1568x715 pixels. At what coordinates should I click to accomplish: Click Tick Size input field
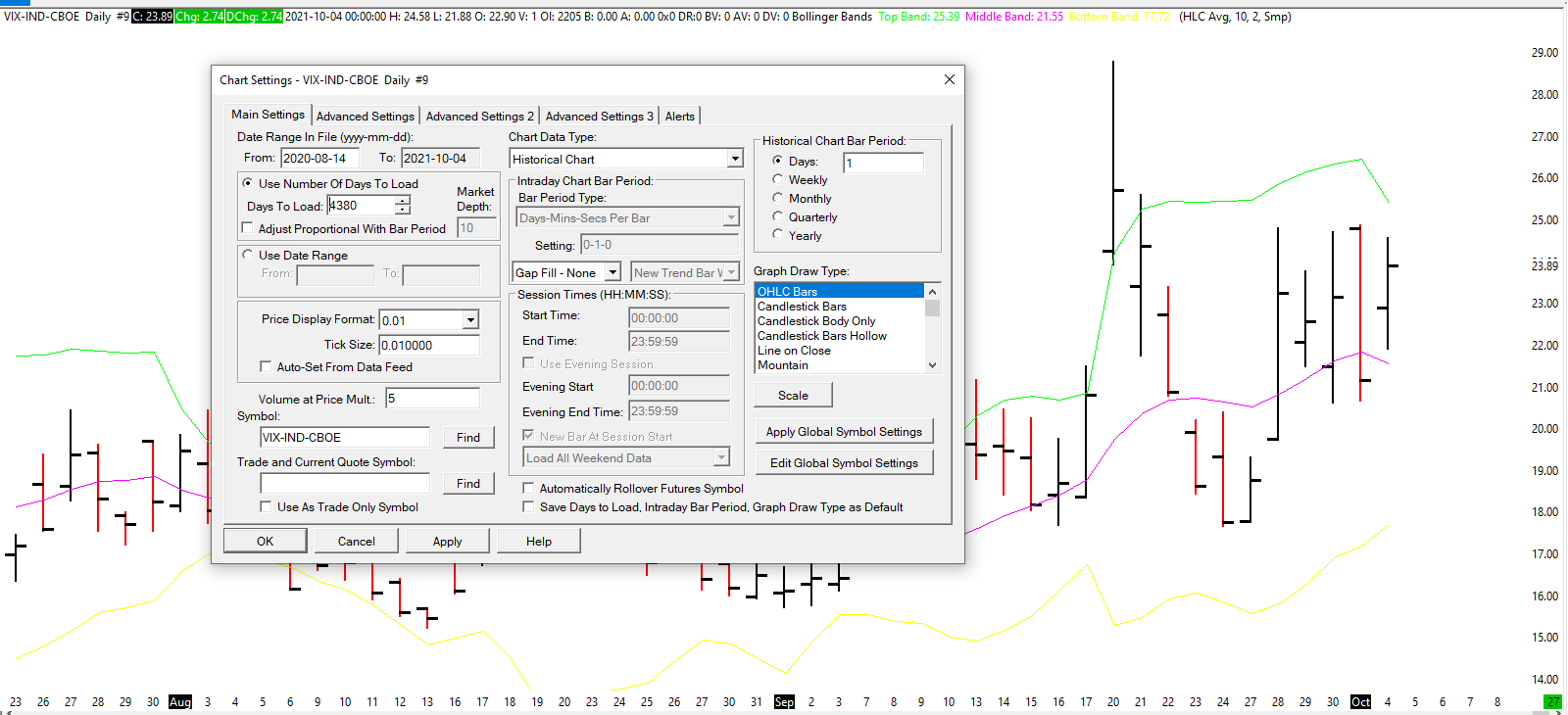429,345
